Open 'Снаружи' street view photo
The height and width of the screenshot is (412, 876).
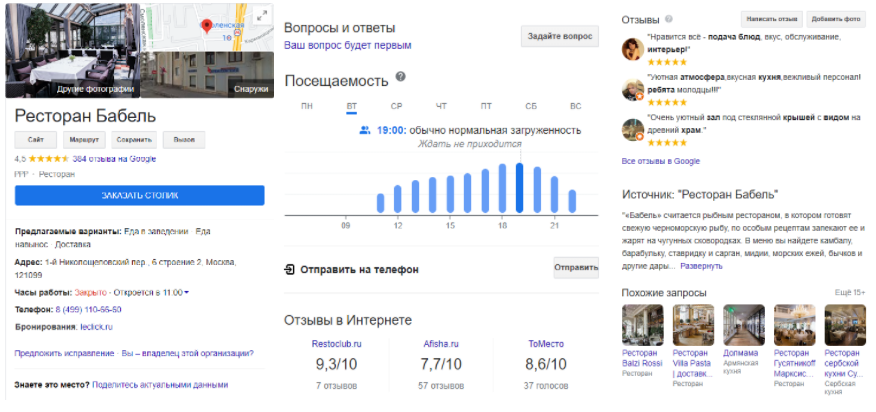click(207, 75)
